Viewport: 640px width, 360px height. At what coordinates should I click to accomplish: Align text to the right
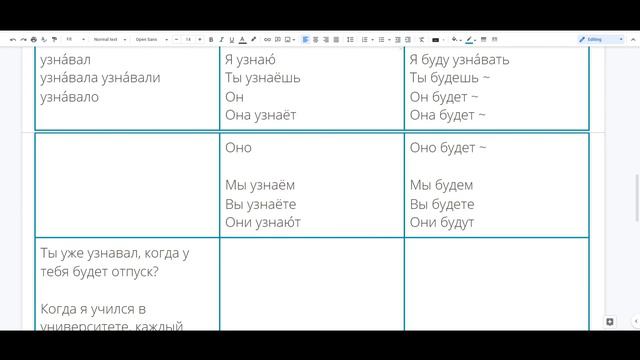point(326,40)
